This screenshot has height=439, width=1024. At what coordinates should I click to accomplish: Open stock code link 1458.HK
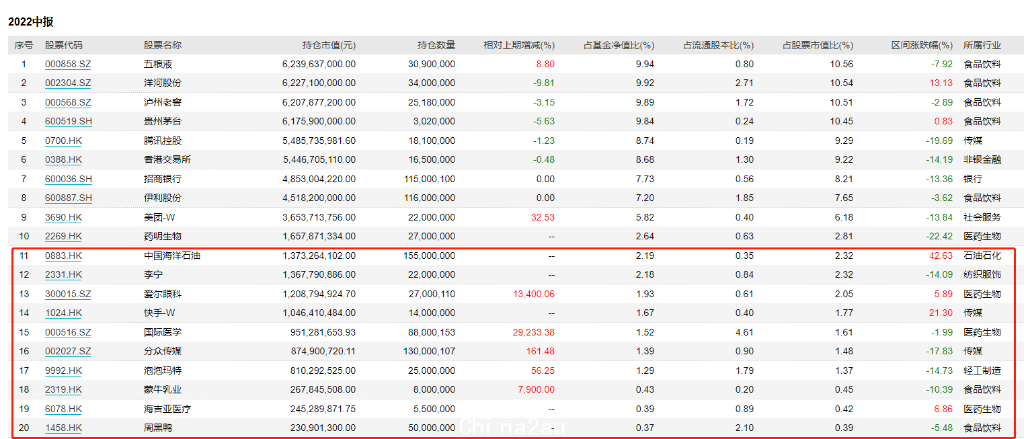(x=64, y=427)
